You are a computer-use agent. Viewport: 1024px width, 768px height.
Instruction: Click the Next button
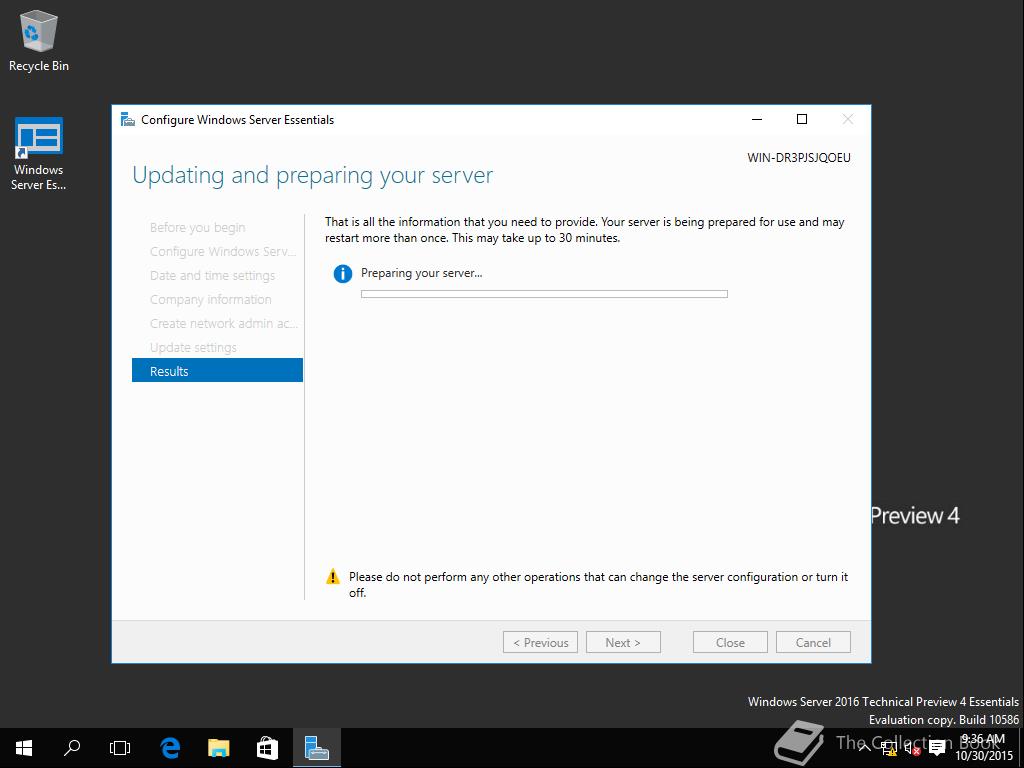click(x=623, y=643)
